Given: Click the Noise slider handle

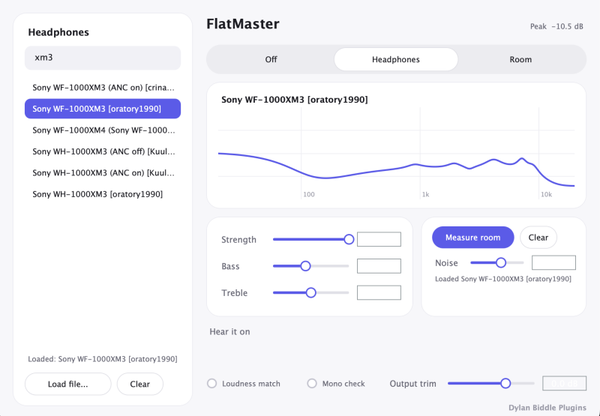Looking at the screenshot, I should click(501, 263).
